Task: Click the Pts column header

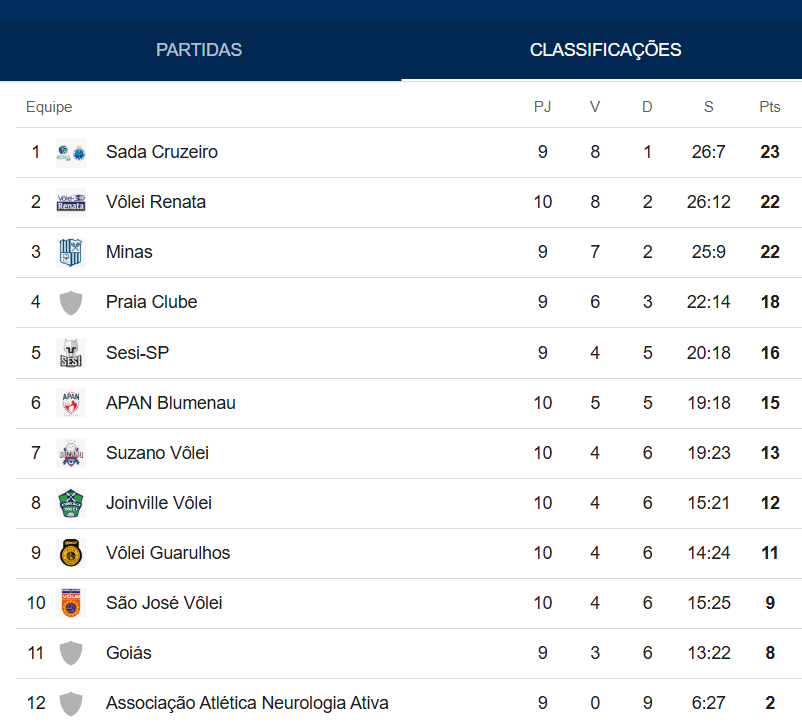Action: tap(769, 107)
